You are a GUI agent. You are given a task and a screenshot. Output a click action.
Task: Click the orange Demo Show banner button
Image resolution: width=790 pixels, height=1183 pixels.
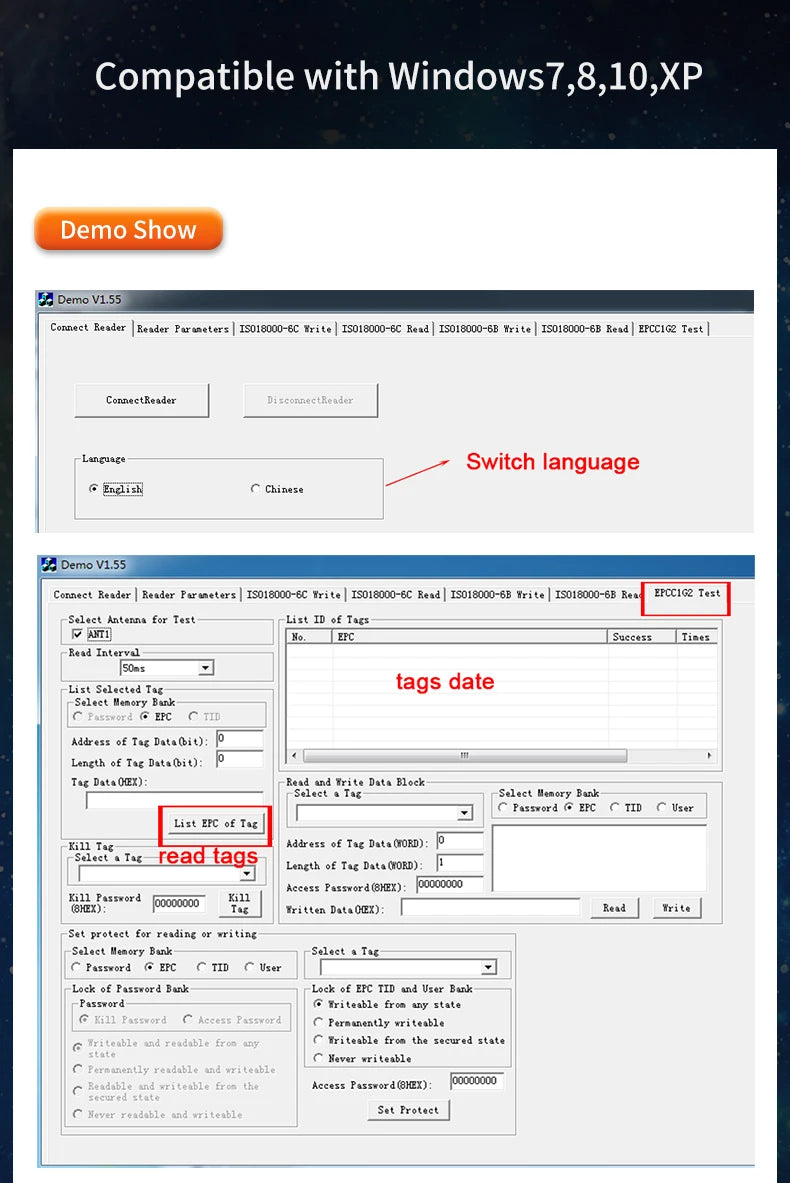pyautogui.click(x=128, y=230)
